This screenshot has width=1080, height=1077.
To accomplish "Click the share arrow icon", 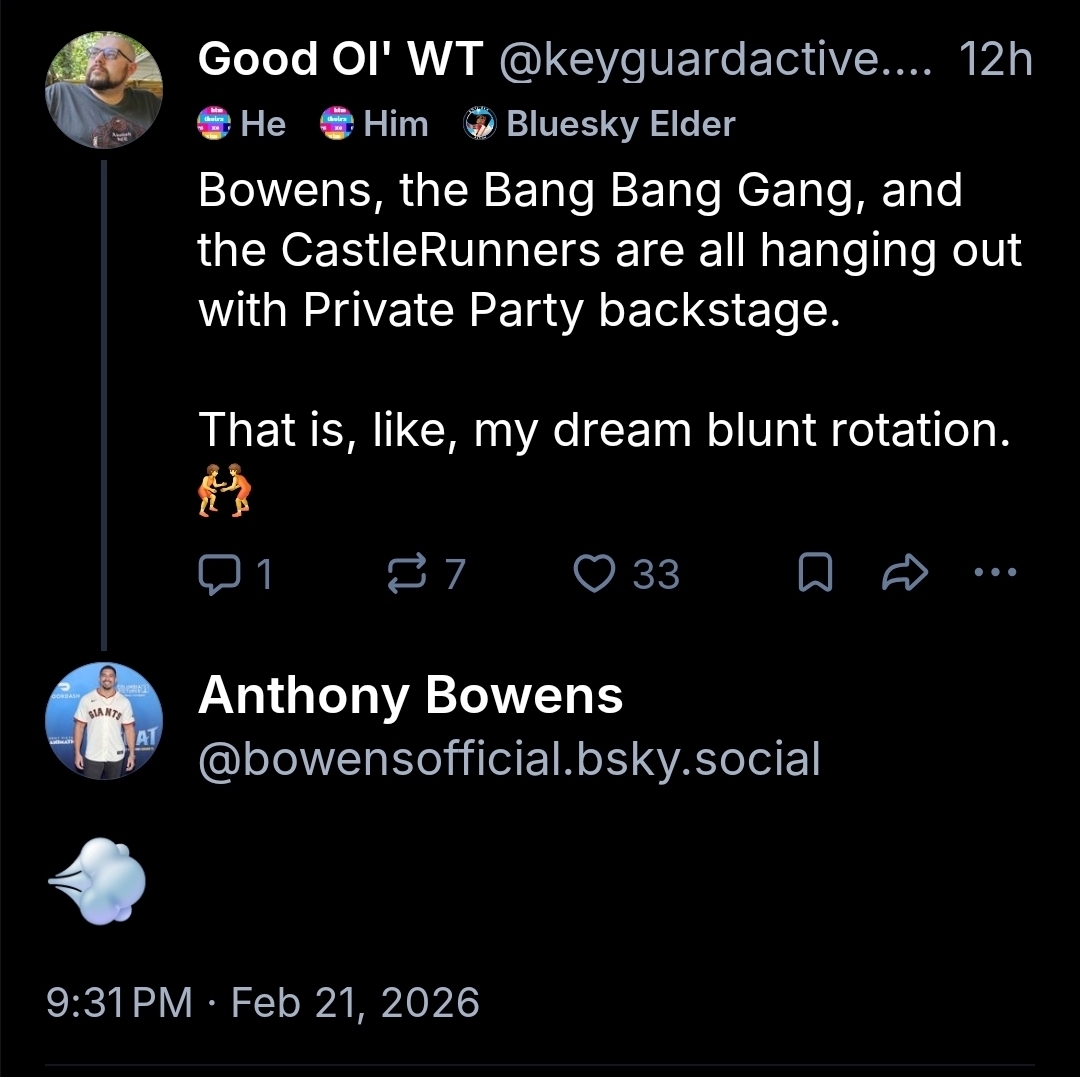I will click(906, 573).
